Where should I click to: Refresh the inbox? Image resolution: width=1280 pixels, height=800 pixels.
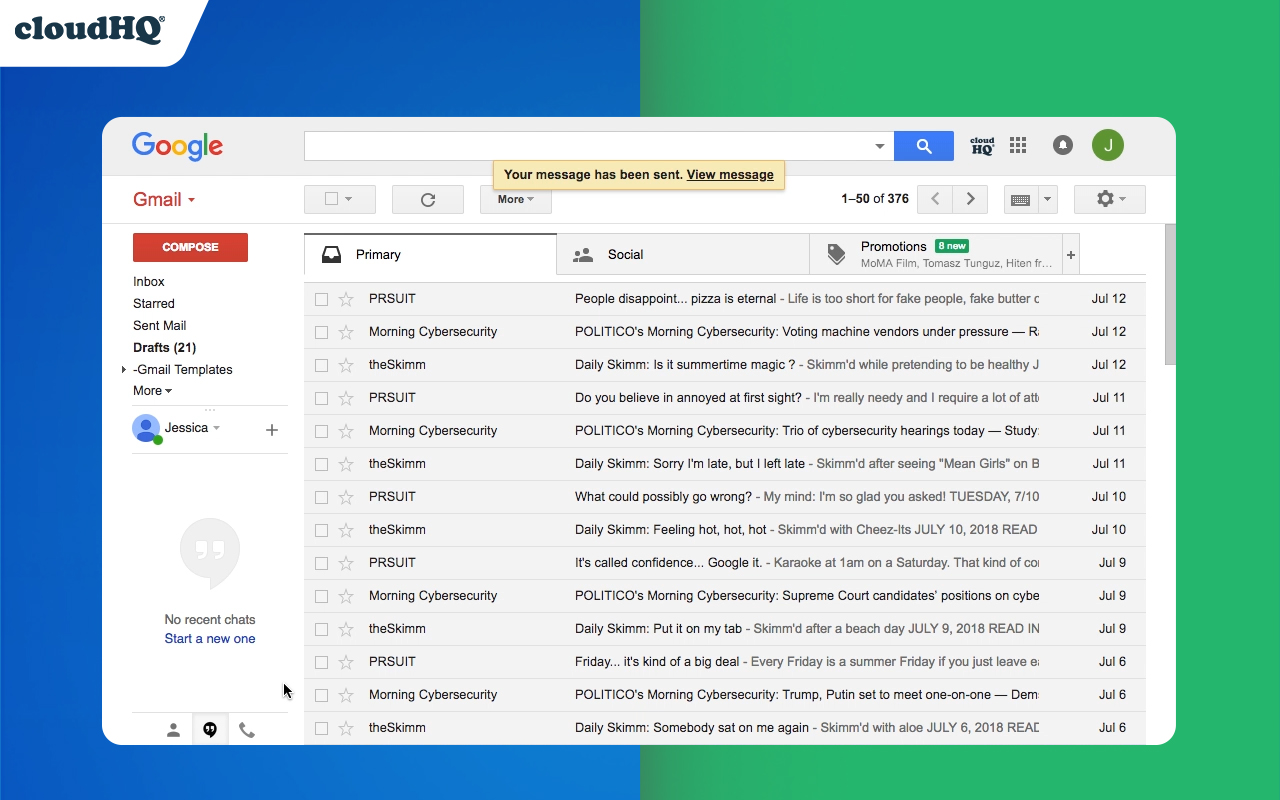(x=428, y=199)
